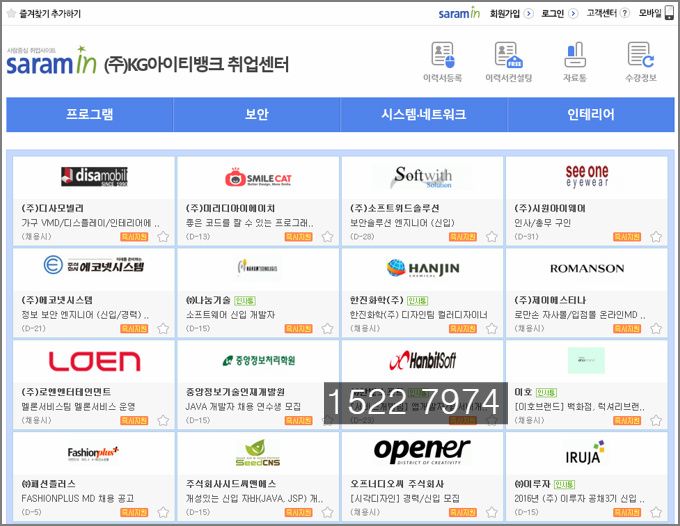
Task: Click the arrow icon beside 로그인
Action: [x=573, y=13]
